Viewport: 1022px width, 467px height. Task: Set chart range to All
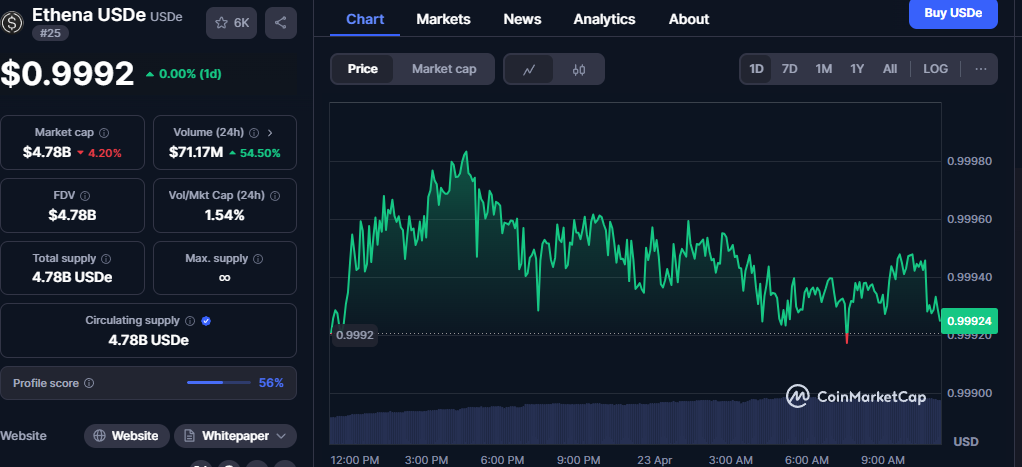(x=890, y=69)
